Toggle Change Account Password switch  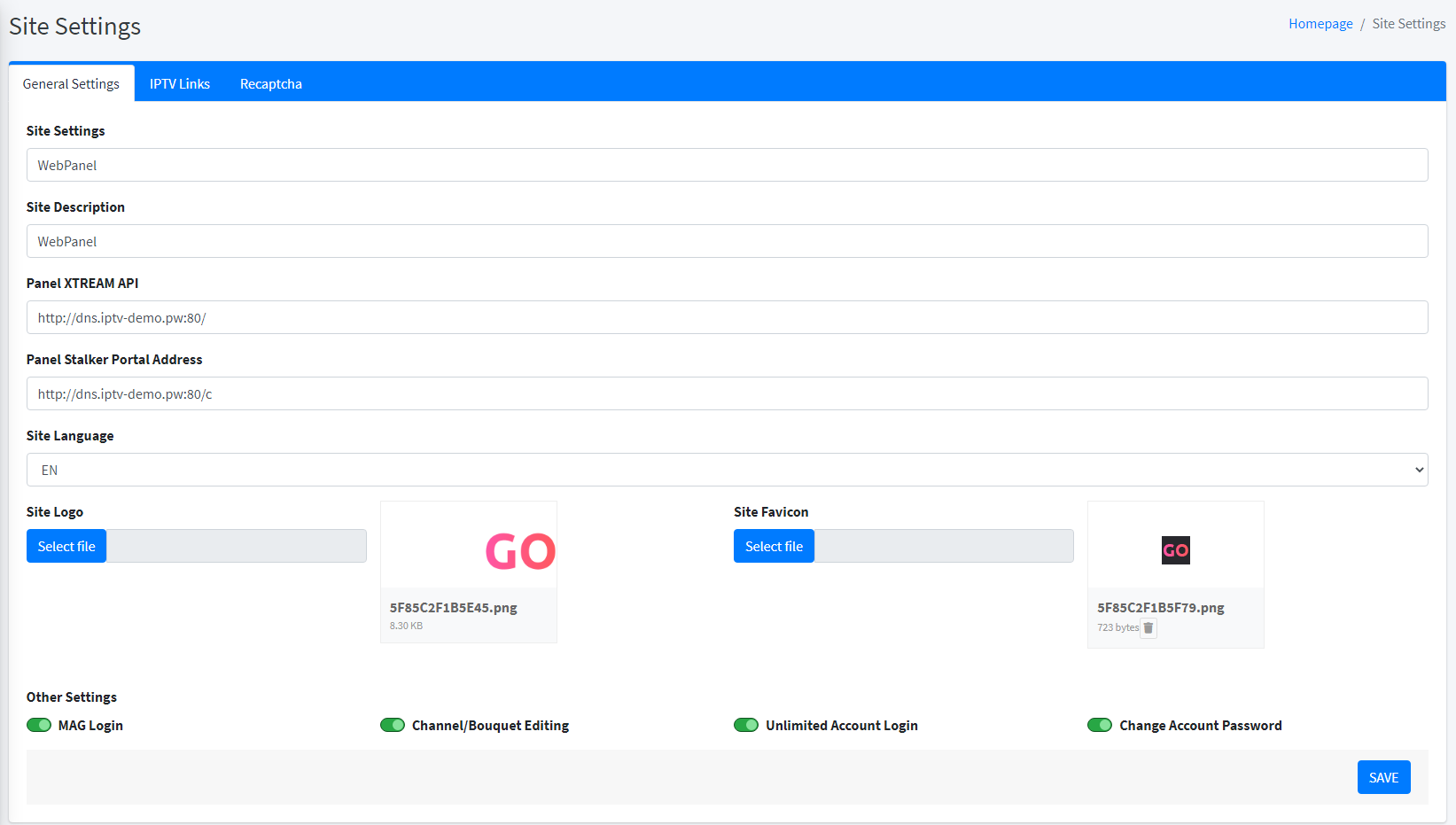(1100, 725)
